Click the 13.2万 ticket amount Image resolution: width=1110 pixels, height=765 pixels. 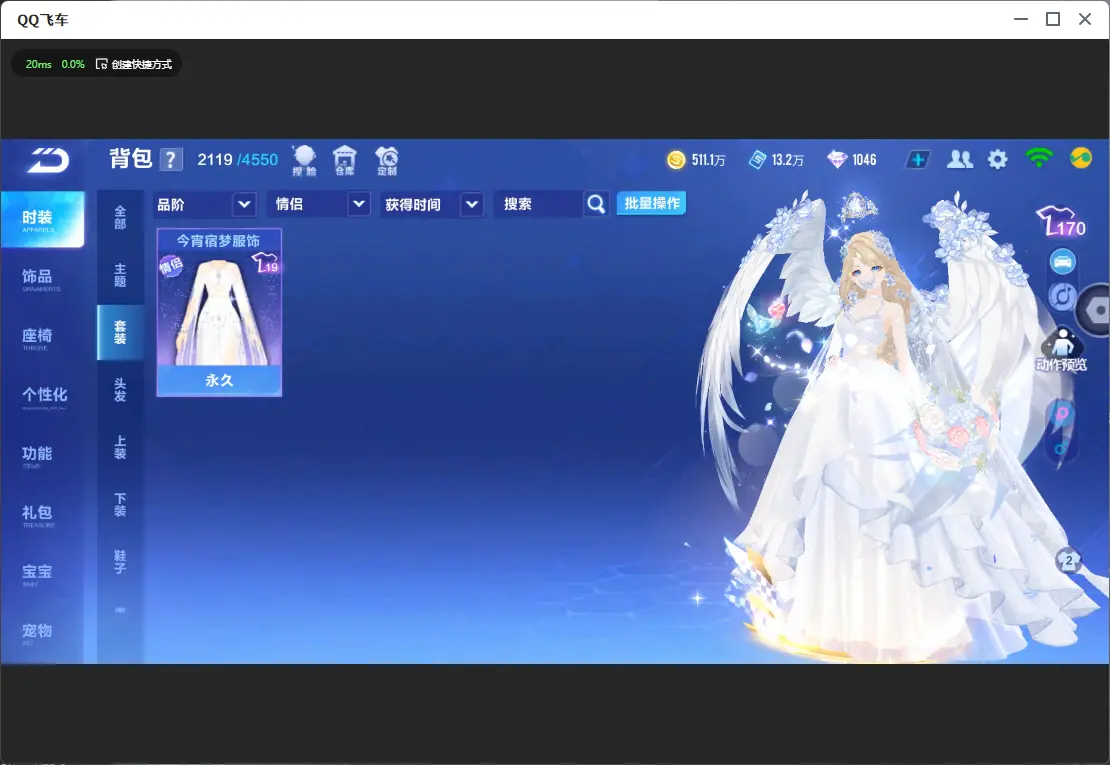point(788,160)
